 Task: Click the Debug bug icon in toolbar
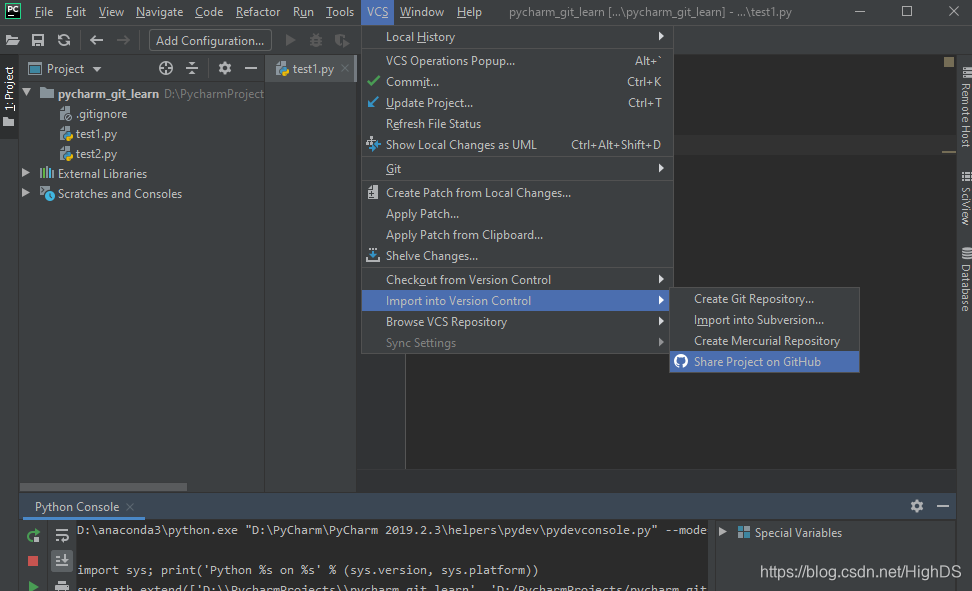[316, 40]
